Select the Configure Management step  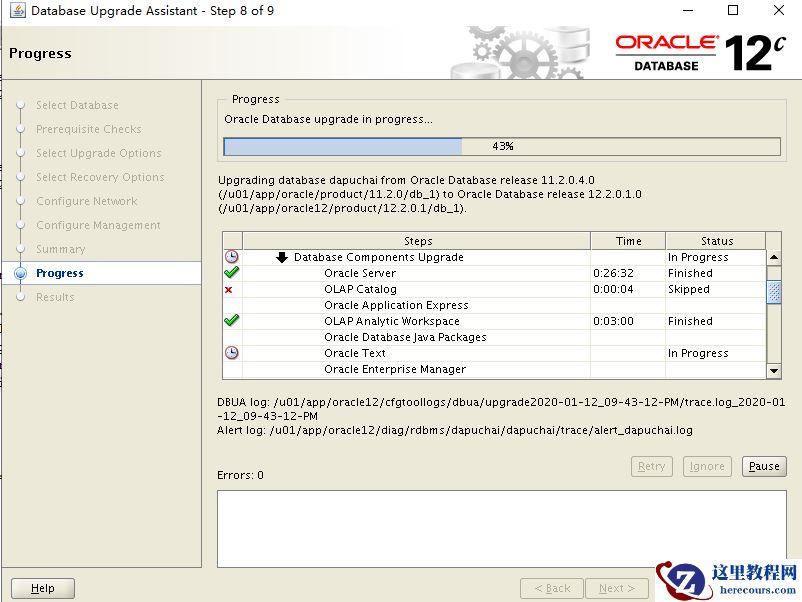(98, 226)
